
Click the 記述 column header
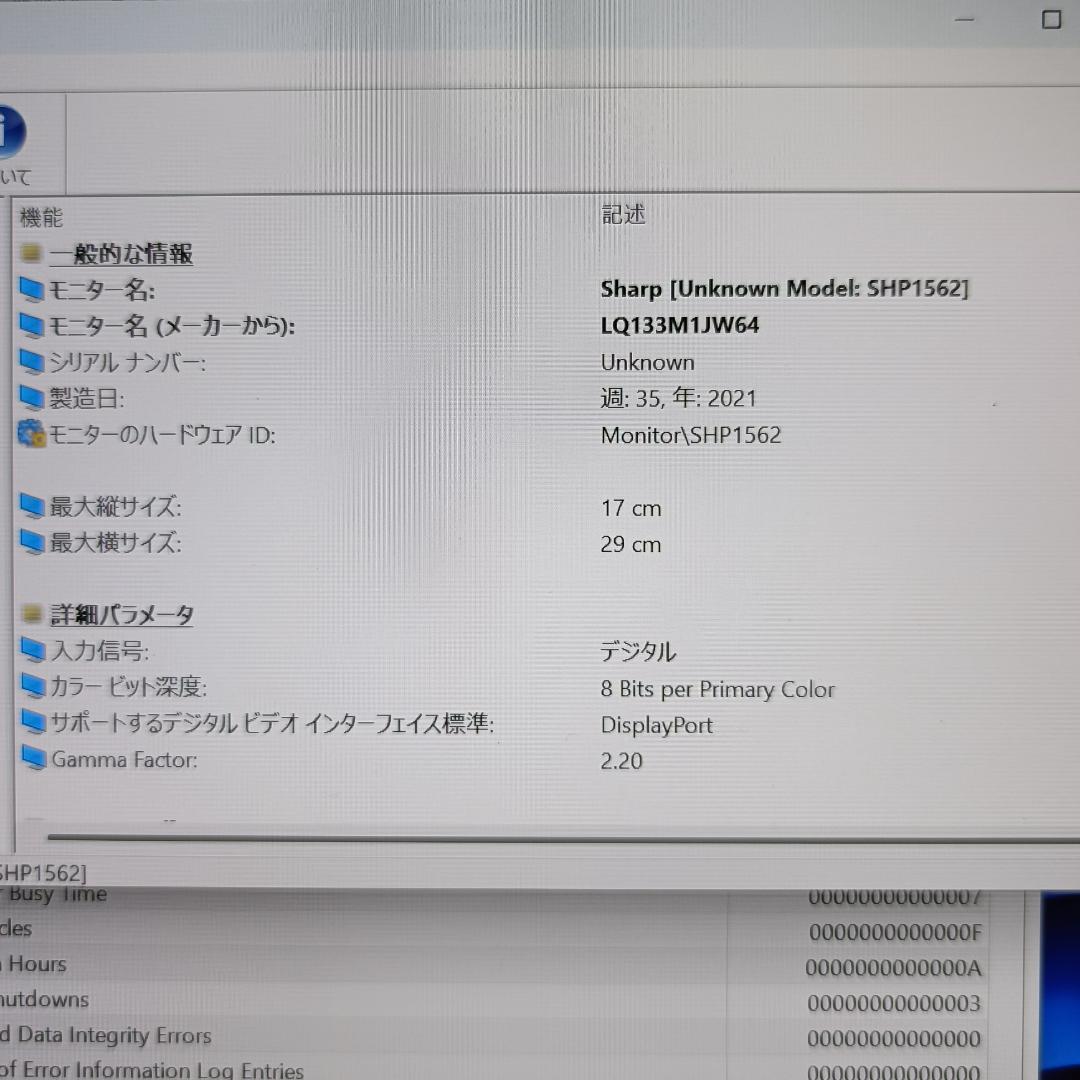(622, 214)
